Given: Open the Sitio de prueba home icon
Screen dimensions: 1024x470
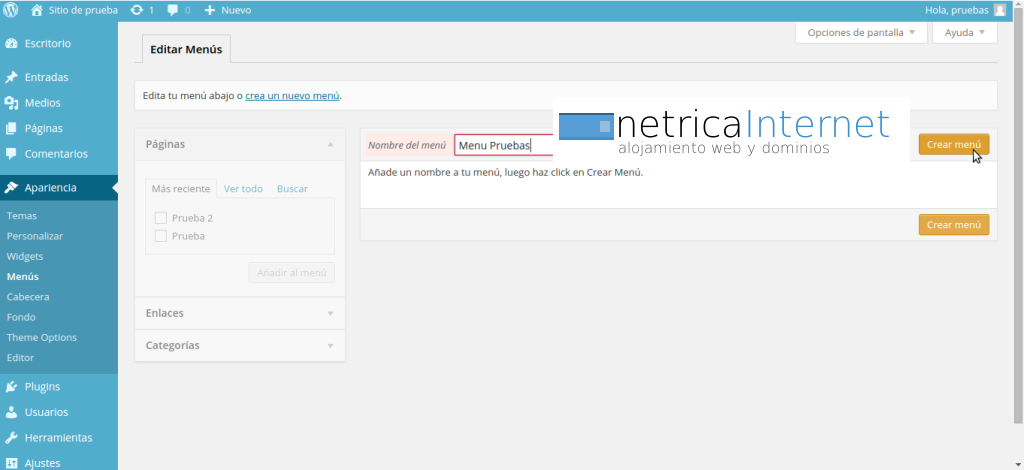Looking at the screenshot, I should point(37,10).
